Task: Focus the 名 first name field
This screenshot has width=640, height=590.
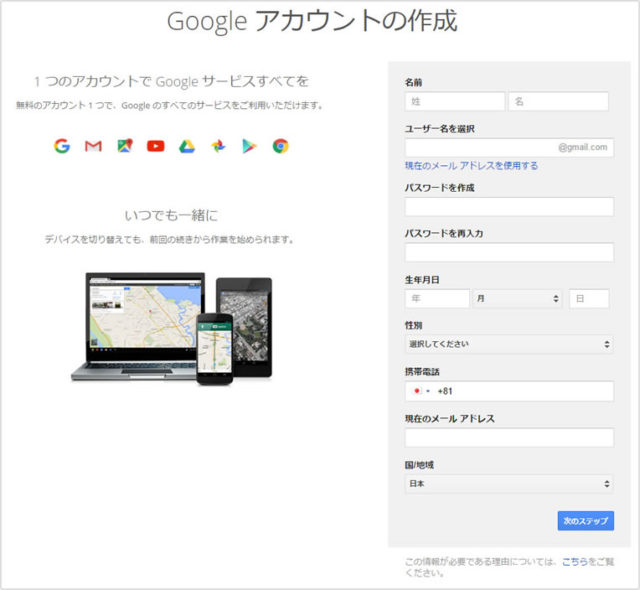Action: pos(558,101)
